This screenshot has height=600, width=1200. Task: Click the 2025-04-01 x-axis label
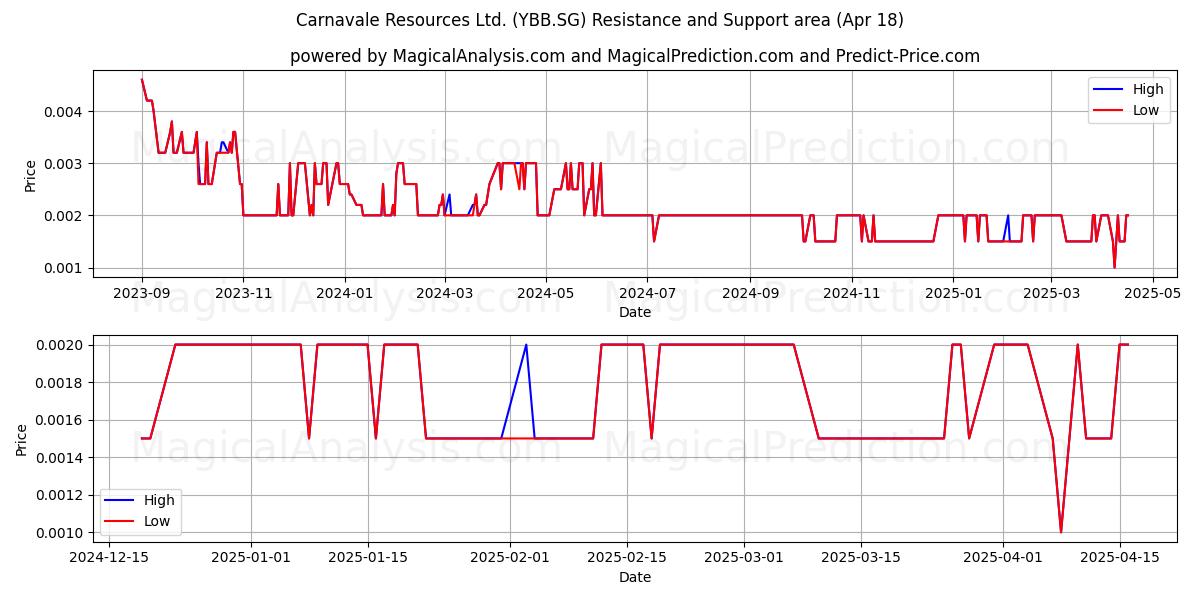point(1003,558)
